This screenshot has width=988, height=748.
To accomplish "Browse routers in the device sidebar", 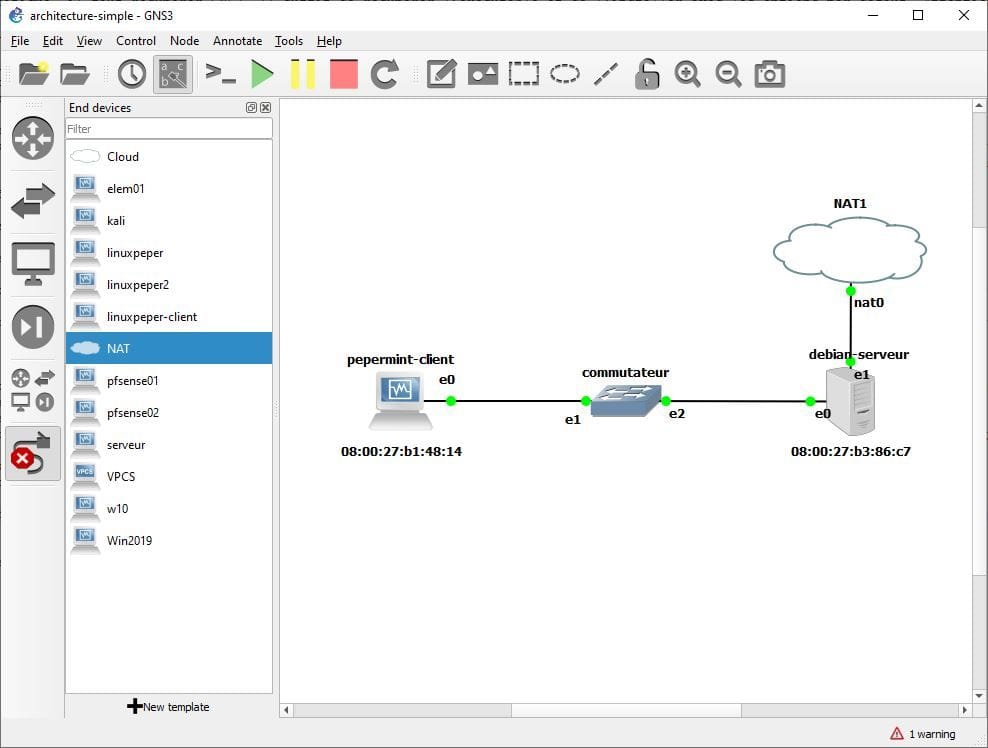I will tap(32, 138).
